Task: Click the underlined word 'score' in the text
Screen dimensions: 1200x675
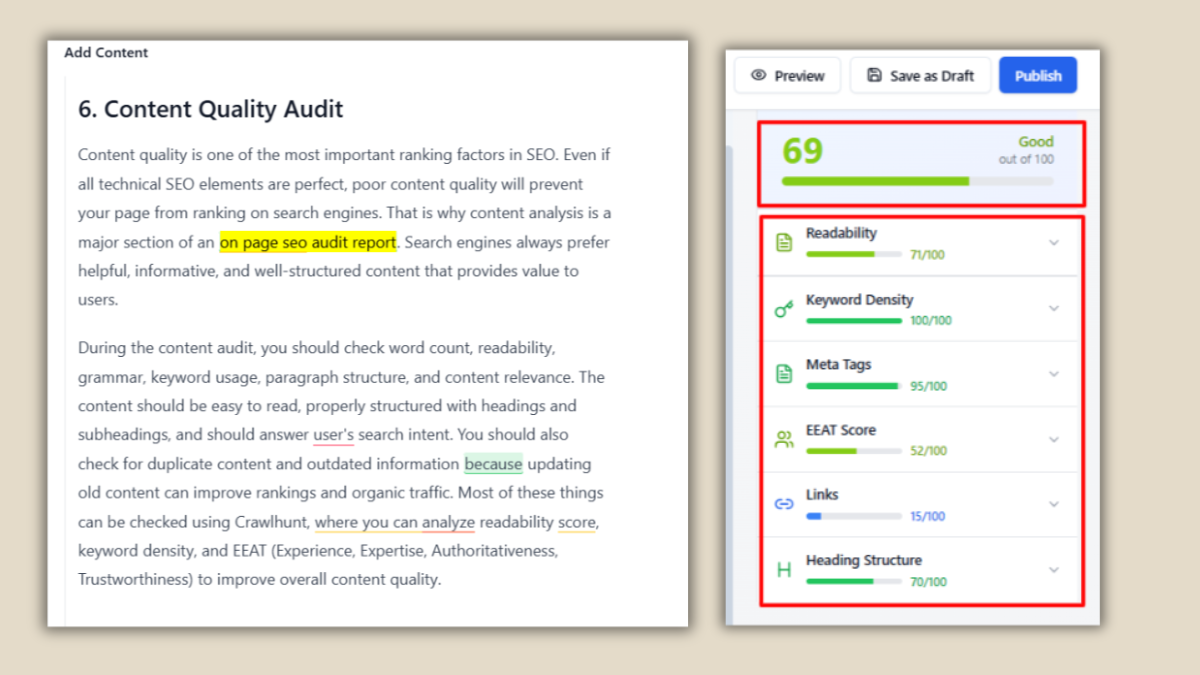Action: pos(577,522)
